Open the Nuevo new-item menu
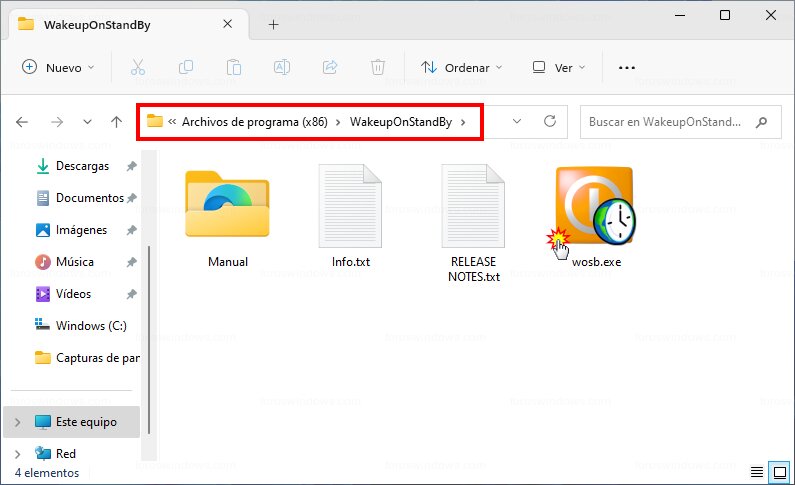 click(x=58, y=67)
